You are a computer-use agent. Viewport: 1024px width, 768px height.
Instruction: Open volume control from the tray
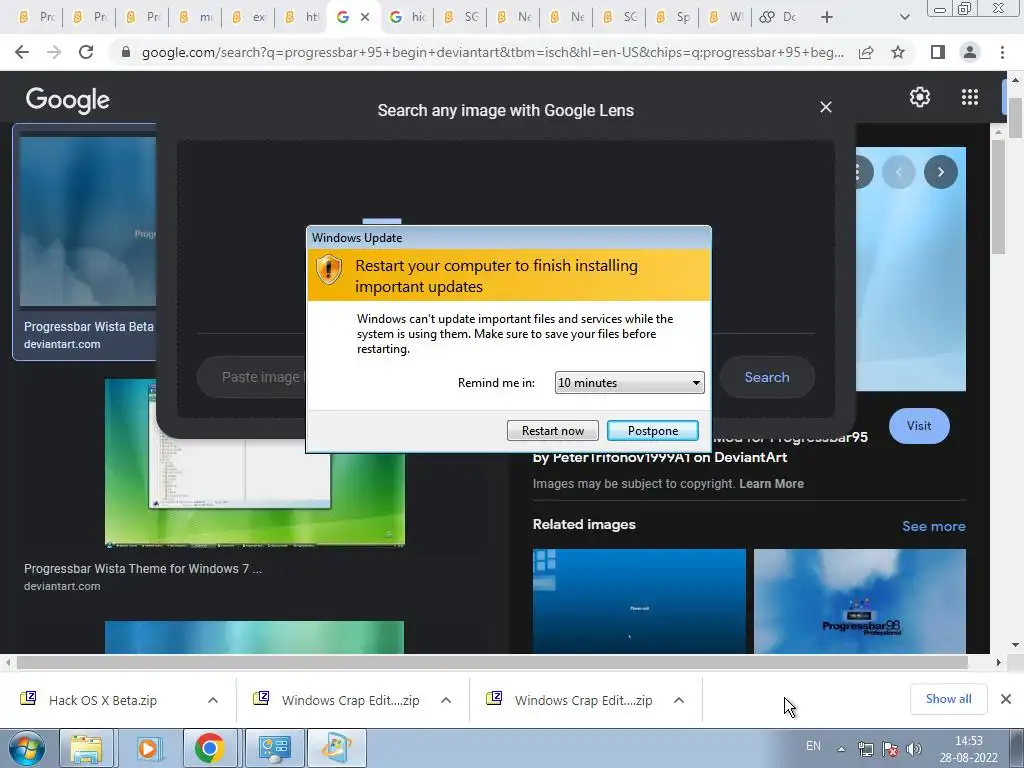click(914, 749)
